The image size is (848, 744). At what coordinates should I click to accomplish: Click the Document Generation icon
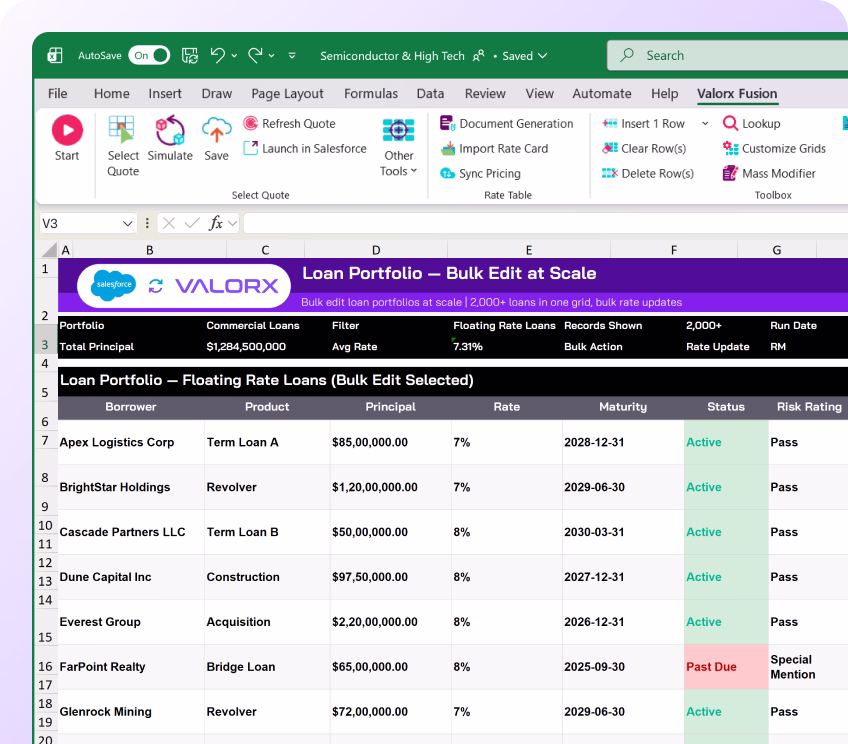447,123
